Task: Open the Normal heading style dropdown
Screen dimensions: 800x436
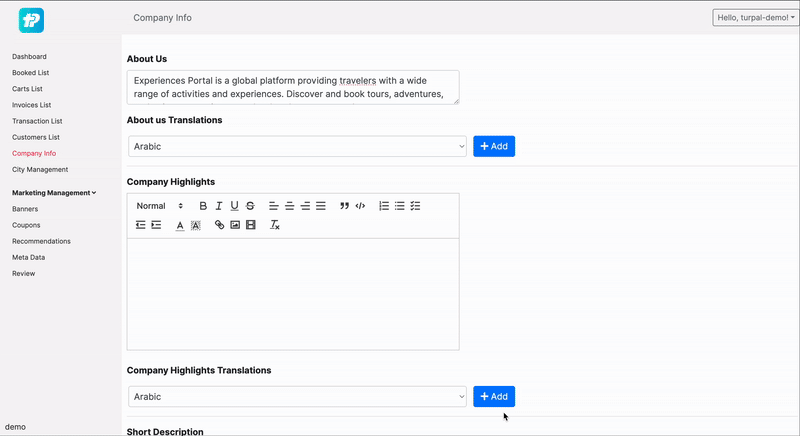Action: (x=160, y=206)
